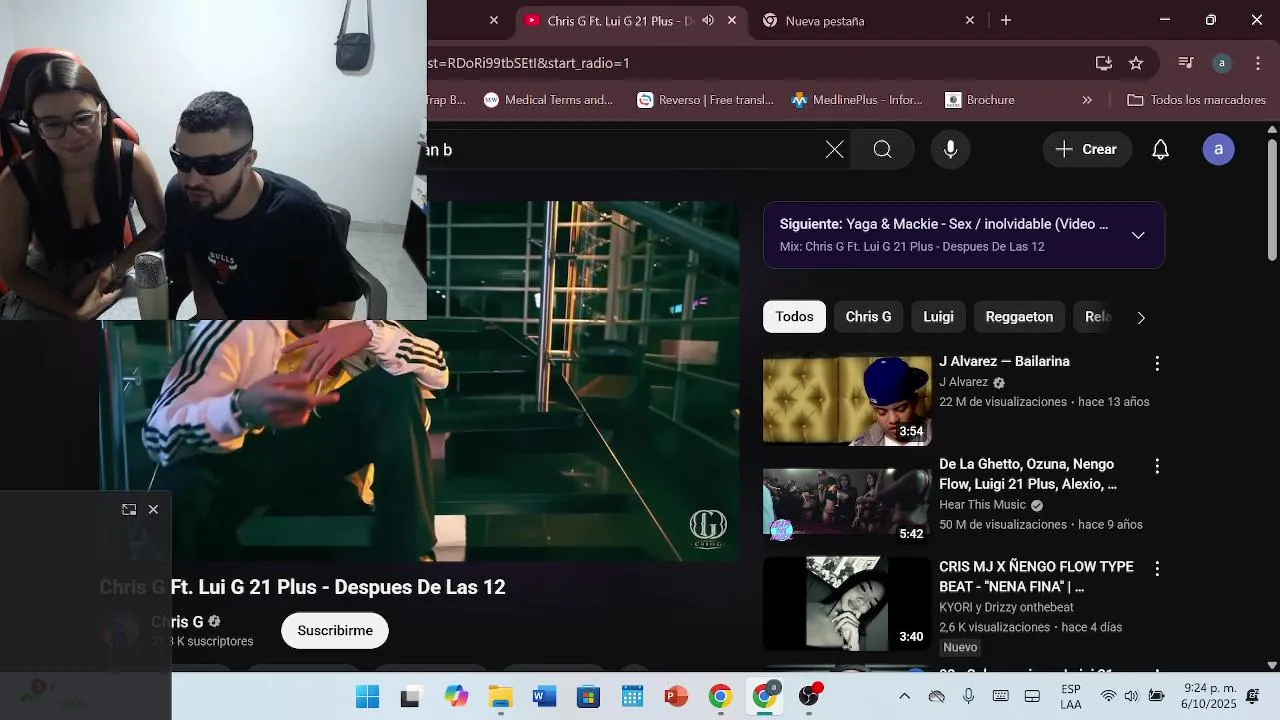
Task: Open De La Ghetto, Ozuna video thumbnail
Action: coord(847,503)
